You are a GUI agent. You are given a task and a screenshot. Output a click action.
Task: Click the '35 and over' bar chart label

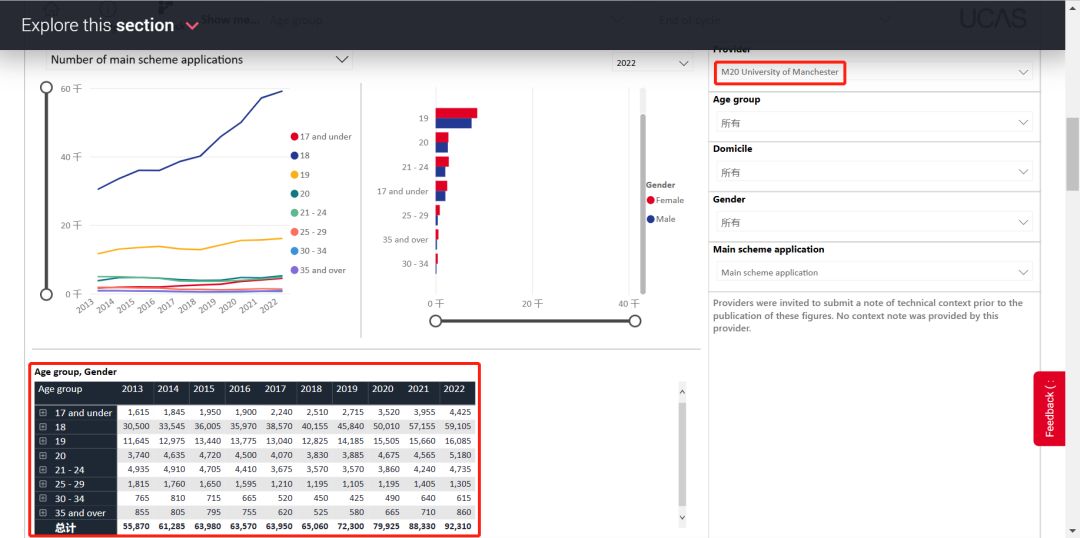click(x=406, y=239)
